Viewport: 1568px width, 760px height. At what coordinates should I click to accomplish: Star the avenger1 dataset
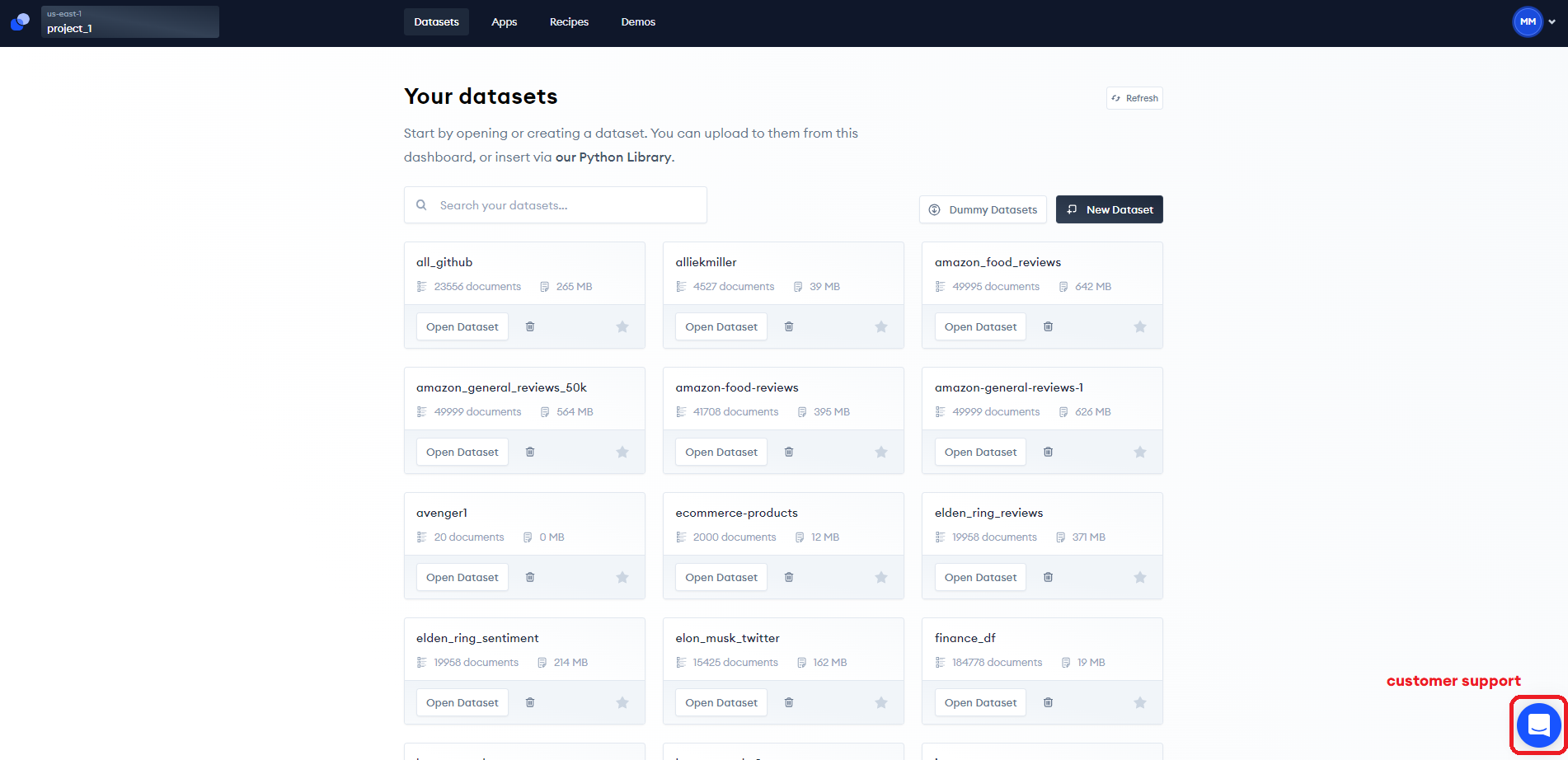coord(622,577)
